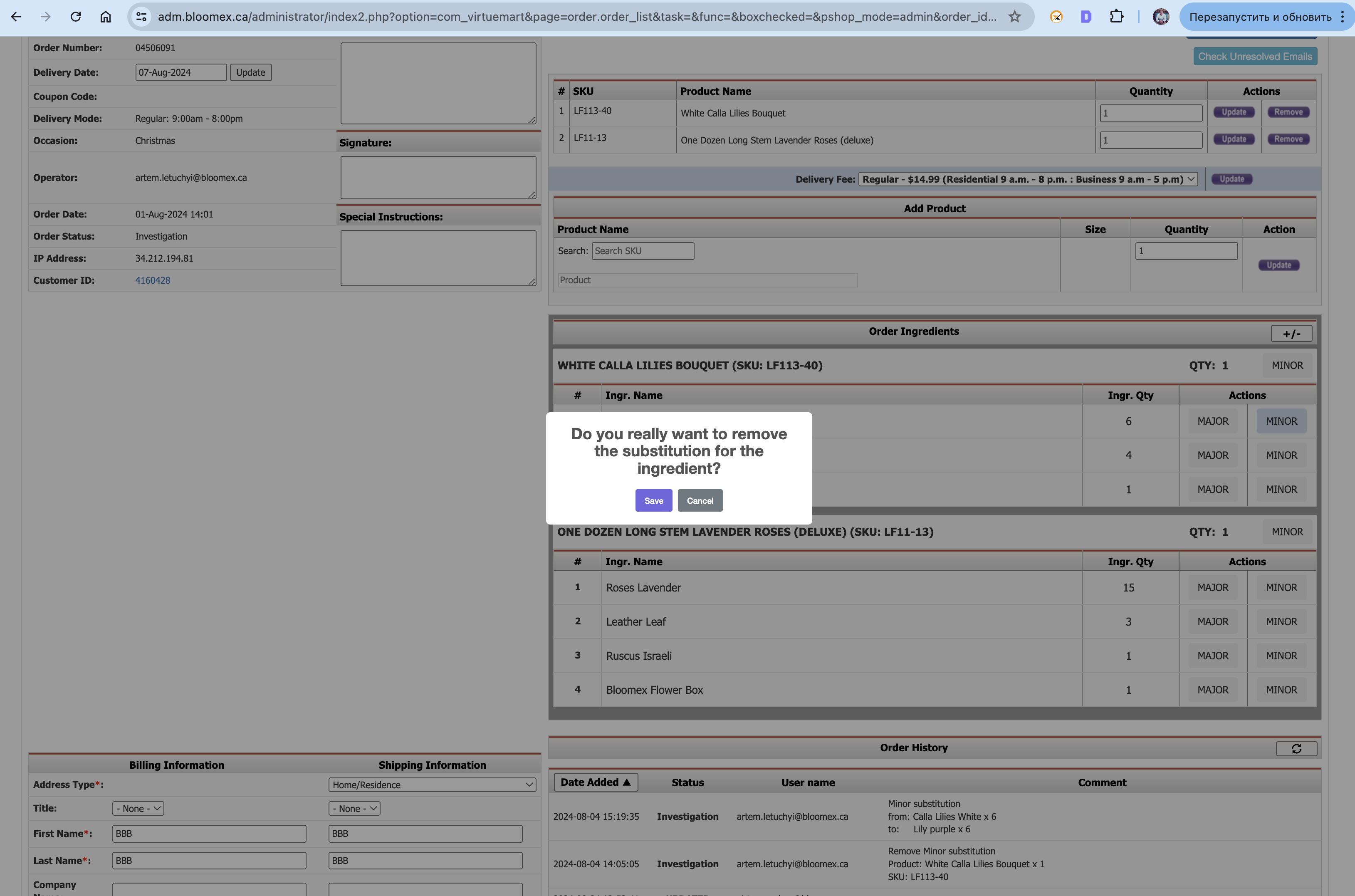This screenshot has height=896, width=1355.
Task: Open the Chrome three-dot menu
Action: click(1342, 17)
